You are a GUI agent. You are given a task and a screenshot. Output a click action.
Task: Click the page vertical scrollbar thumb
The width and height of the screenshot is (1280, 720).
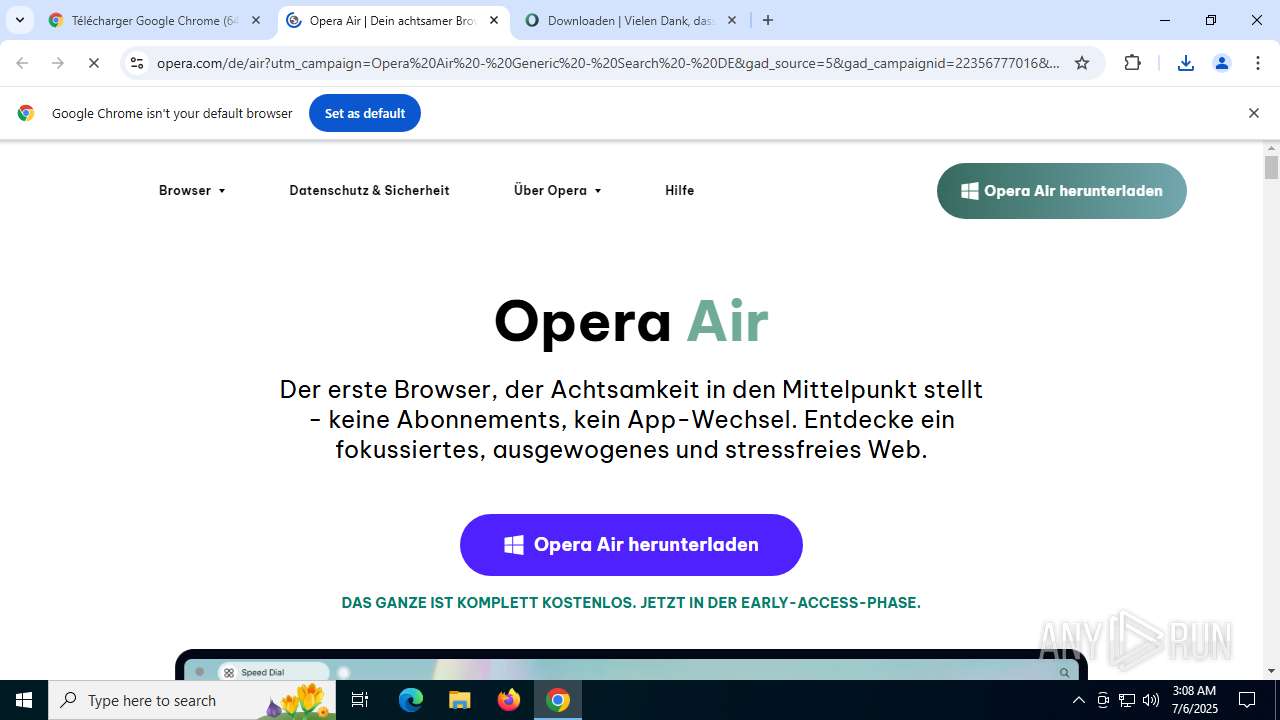1271,167
